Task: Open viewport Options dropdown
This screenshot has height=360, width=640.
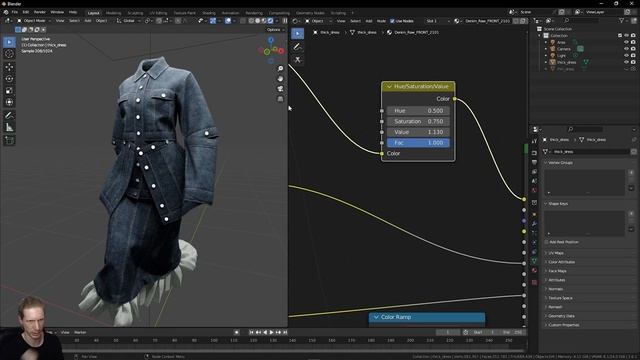Action: [275, 30]
